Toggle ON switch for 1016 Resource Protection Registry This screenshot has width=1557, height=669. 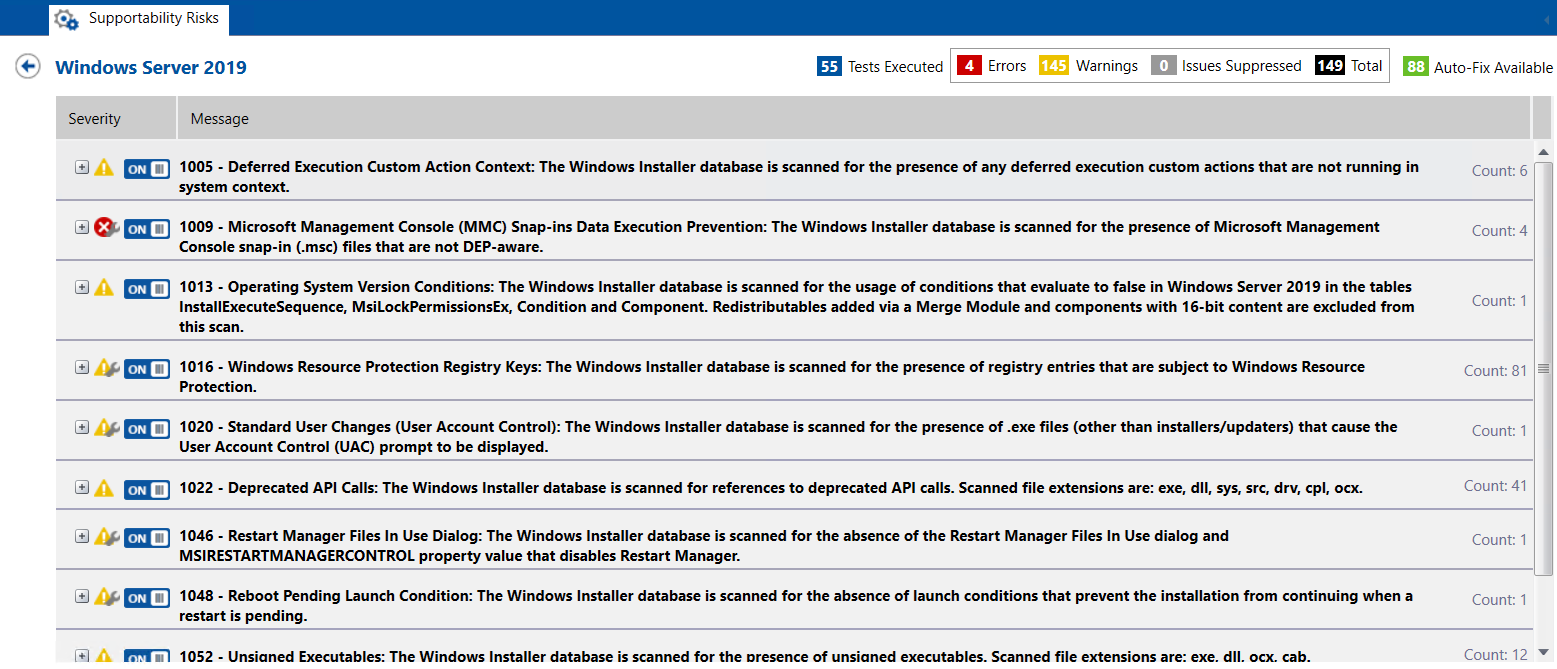point(147,369)
